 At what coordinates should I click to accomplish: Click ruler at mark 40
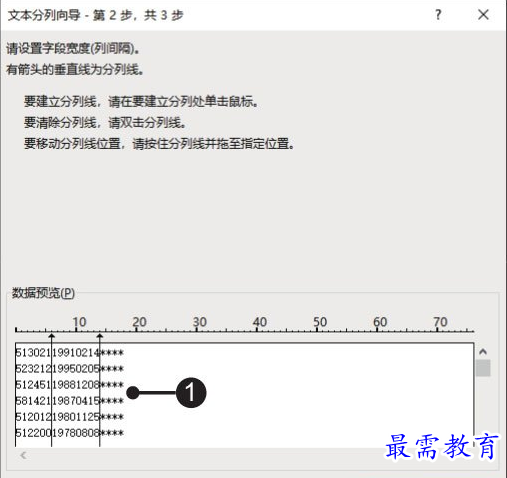click(259, 322)
